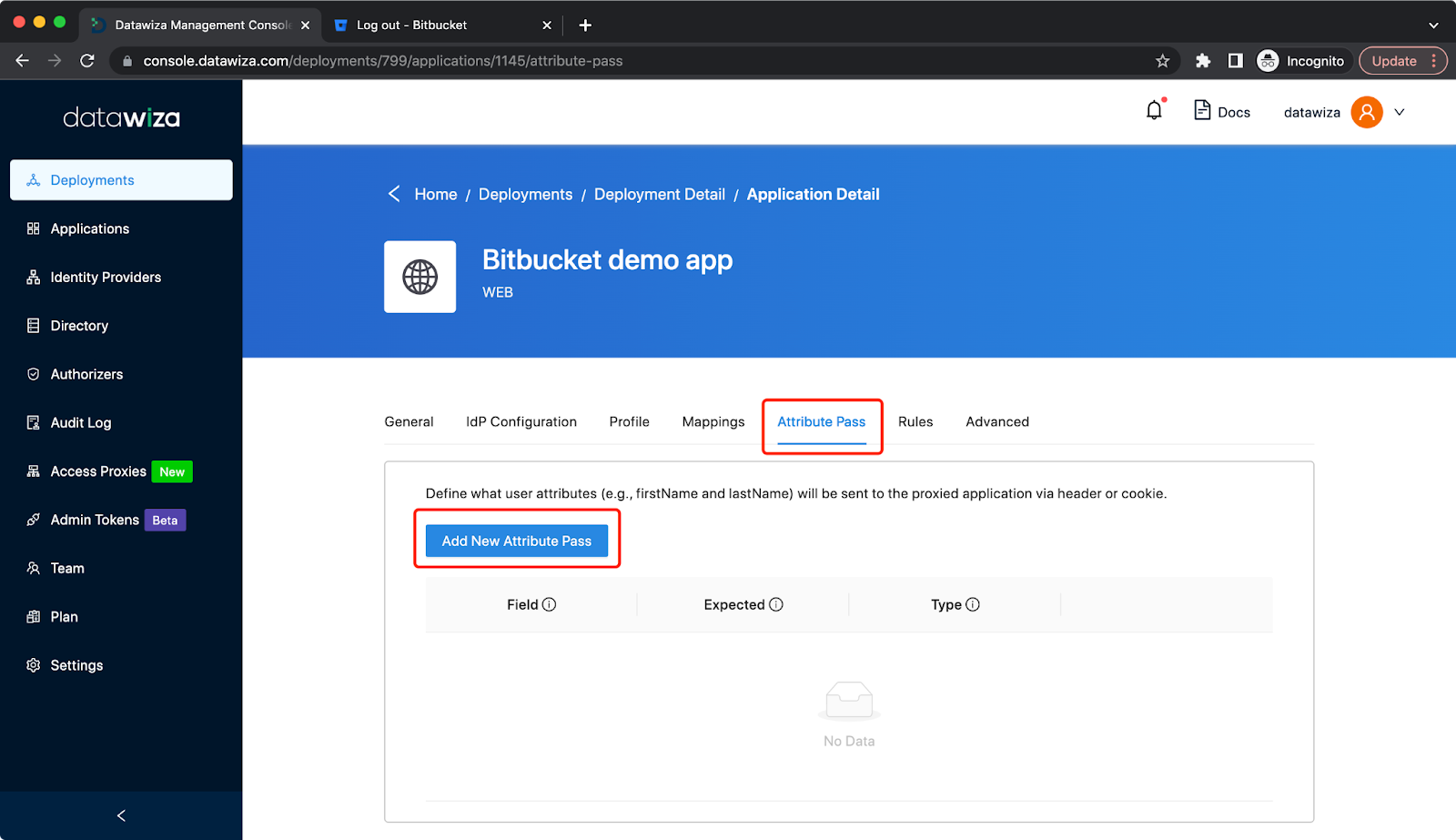The image size is (1456, 840).
Task: Open Plan in the sidebar
Action: tap(121, 617)
